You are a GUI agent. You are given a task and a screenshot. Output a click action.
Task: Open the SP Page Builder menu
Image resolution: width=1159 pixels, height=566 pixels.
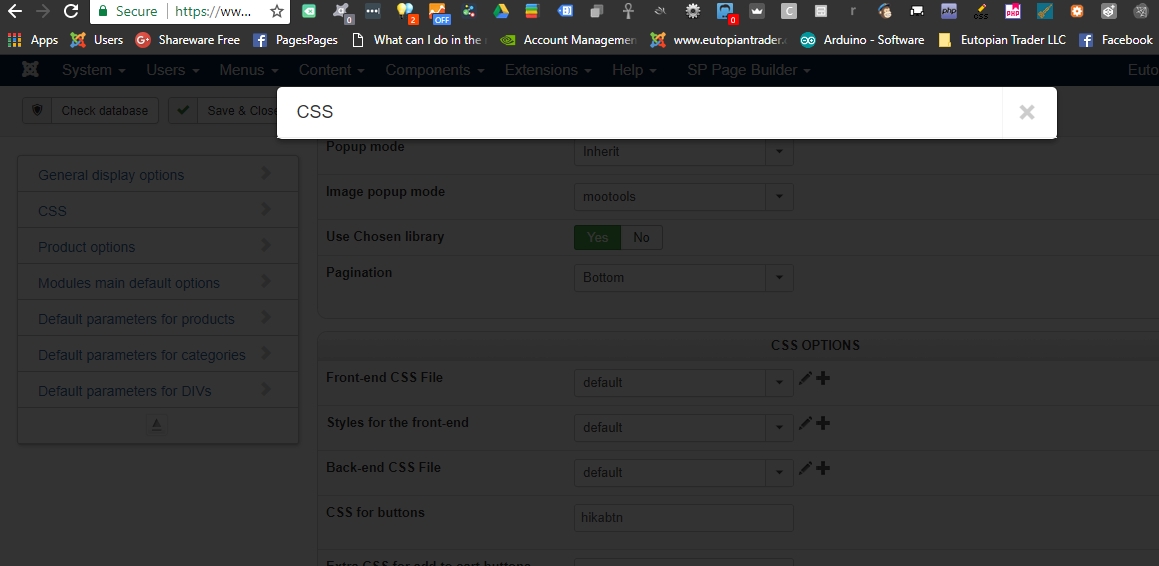click(x=749, y=69)
